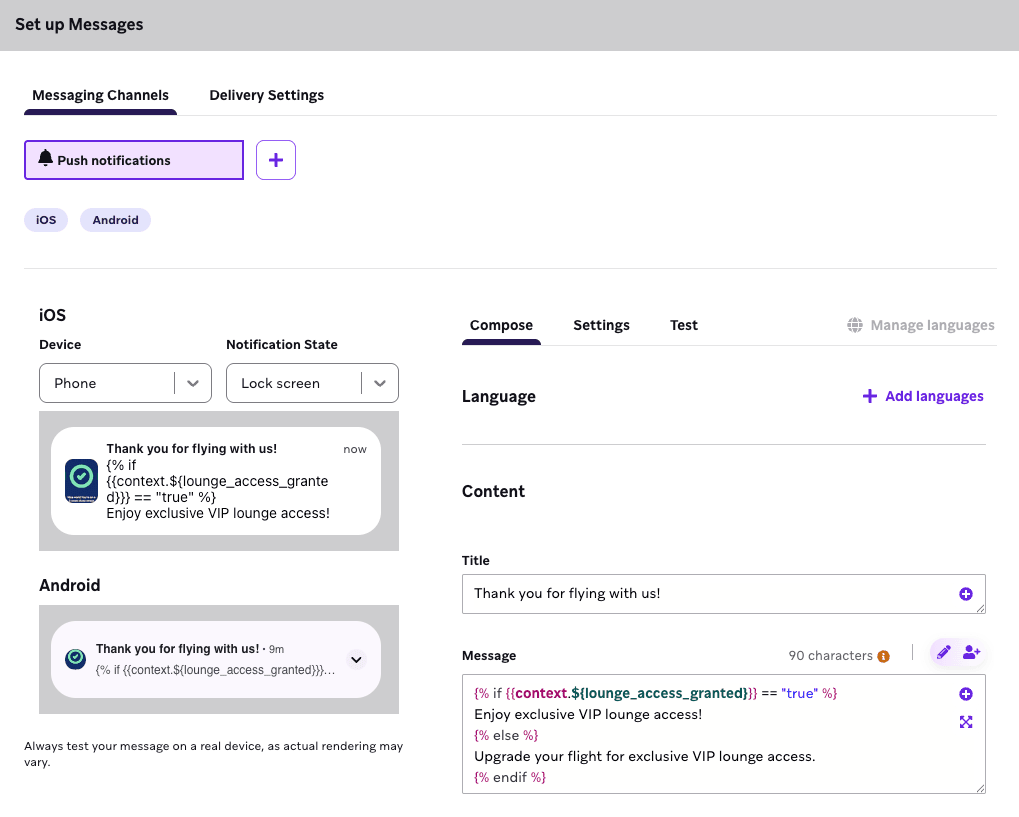Expand the Android notification preview chevron
Image resolution: width=1019 pixels, height=817 pixels.
(x=357, y=660)
